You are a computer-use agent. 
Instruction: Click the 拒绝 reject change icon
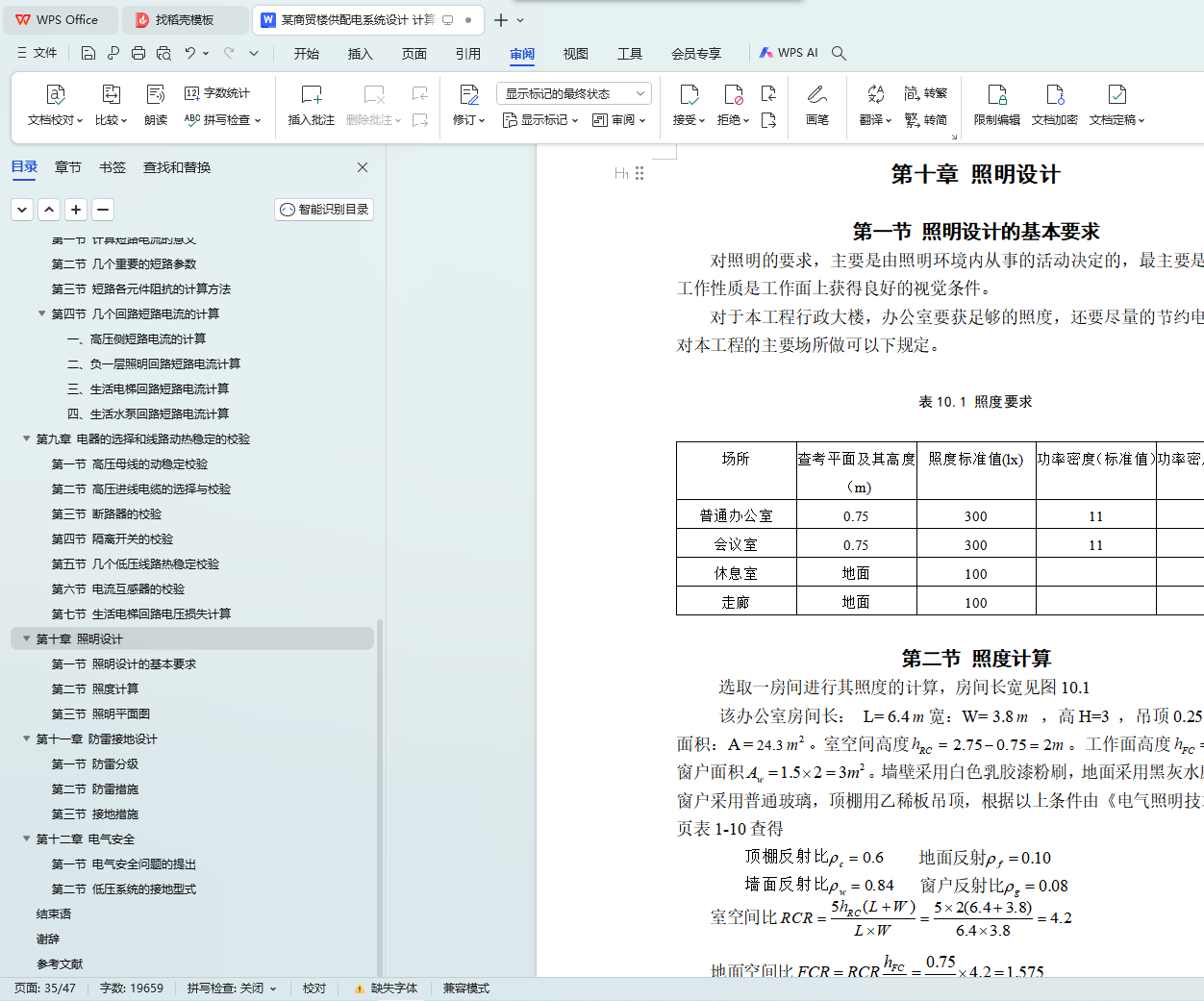pyautogui.click(x=734, y=94)
